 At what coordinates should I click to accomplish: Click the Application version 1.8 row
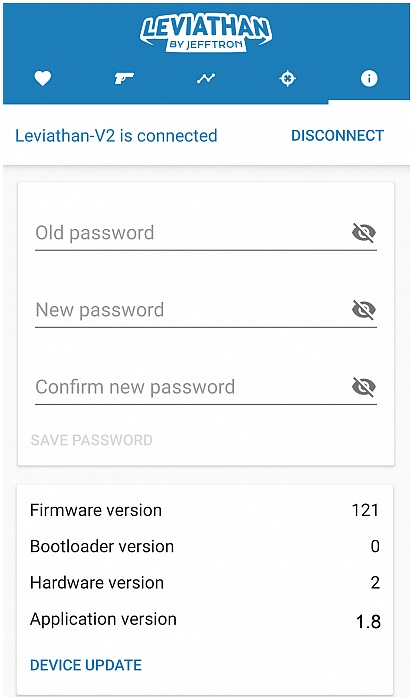pos(204,620)
